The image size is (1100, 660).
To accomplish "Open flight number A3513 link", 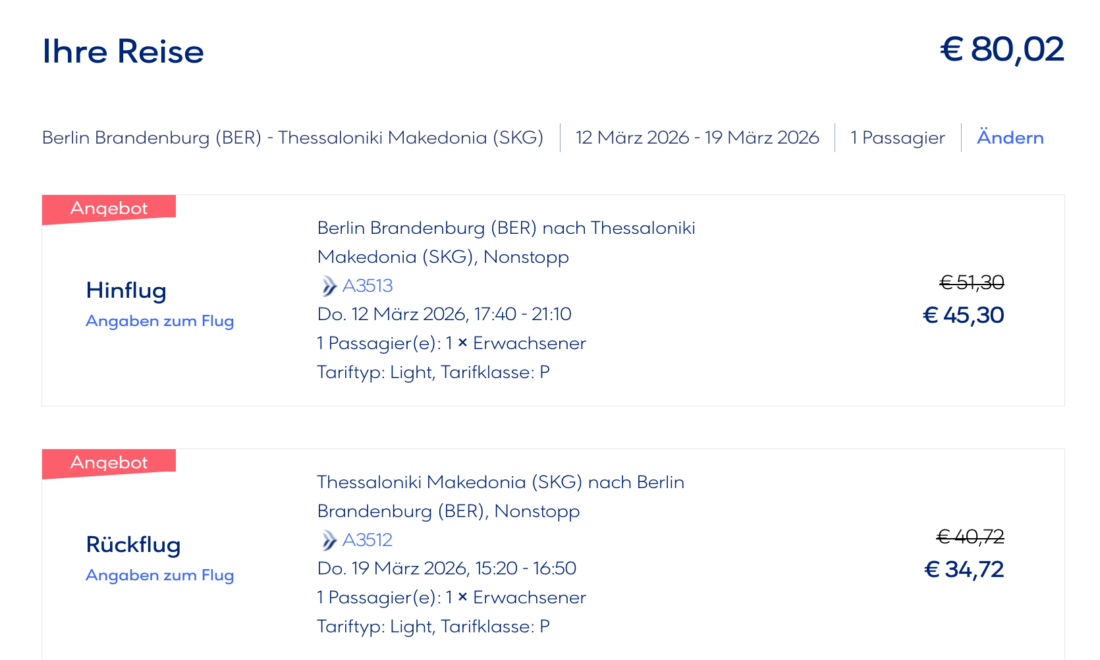I will 368,287.
